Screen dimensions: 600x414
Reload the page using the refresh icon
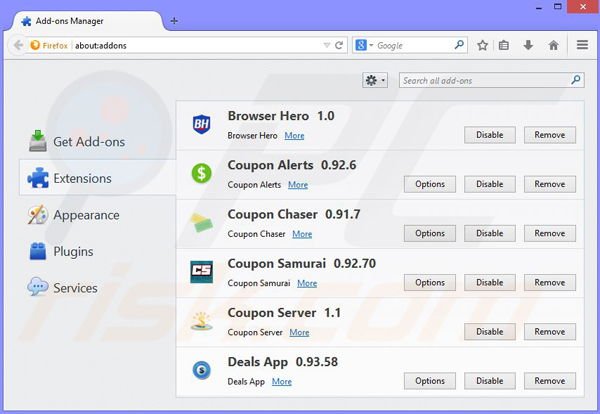point(339,45)
